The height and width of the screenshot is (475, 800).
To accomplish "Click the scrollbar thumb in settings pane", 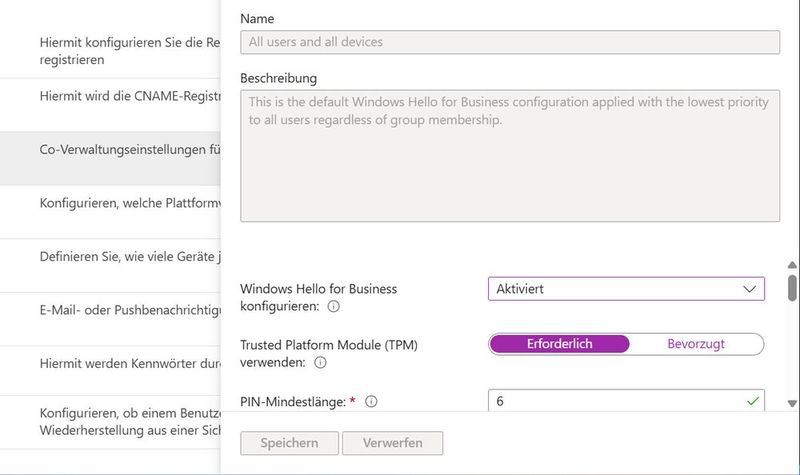I will 792,288.
